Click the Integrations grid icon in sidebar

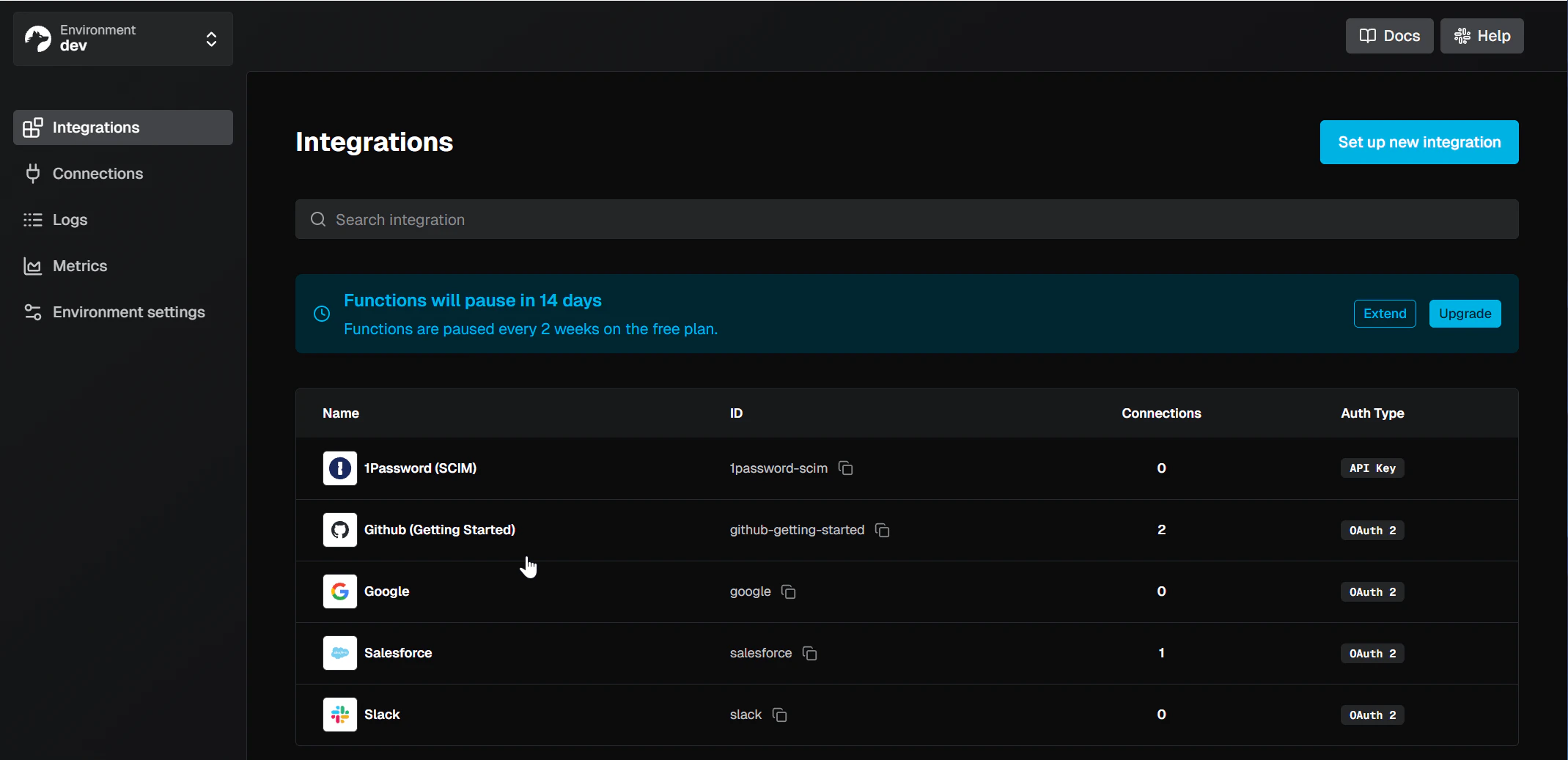coord(33,128)
